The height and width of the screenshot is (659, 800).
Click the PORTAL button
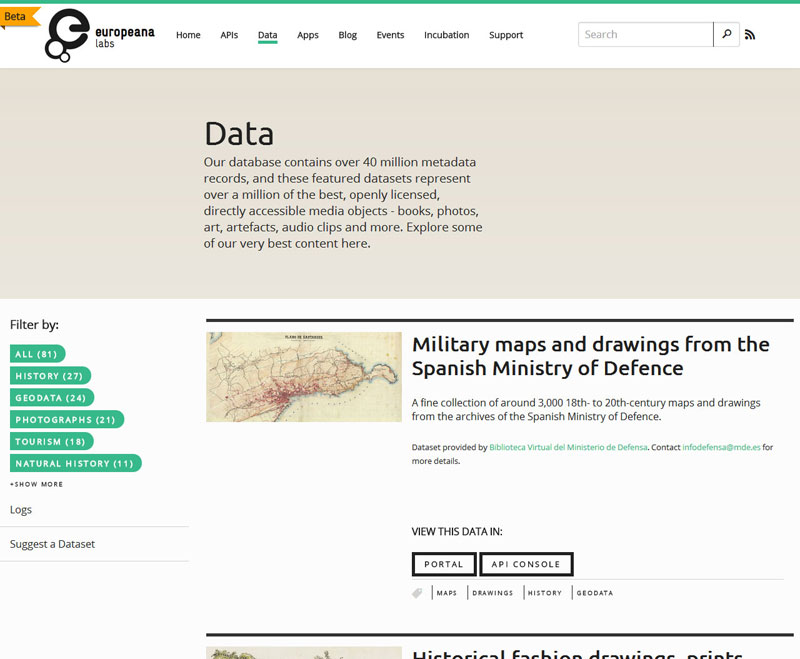[444, 564]
